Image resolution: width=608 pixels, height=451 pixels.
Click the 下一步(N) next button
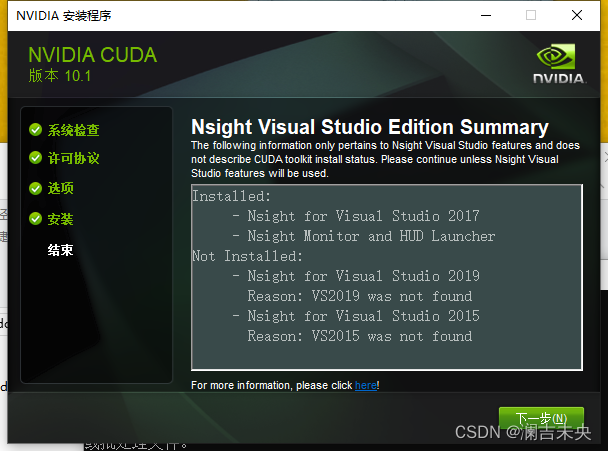[541, 418]
